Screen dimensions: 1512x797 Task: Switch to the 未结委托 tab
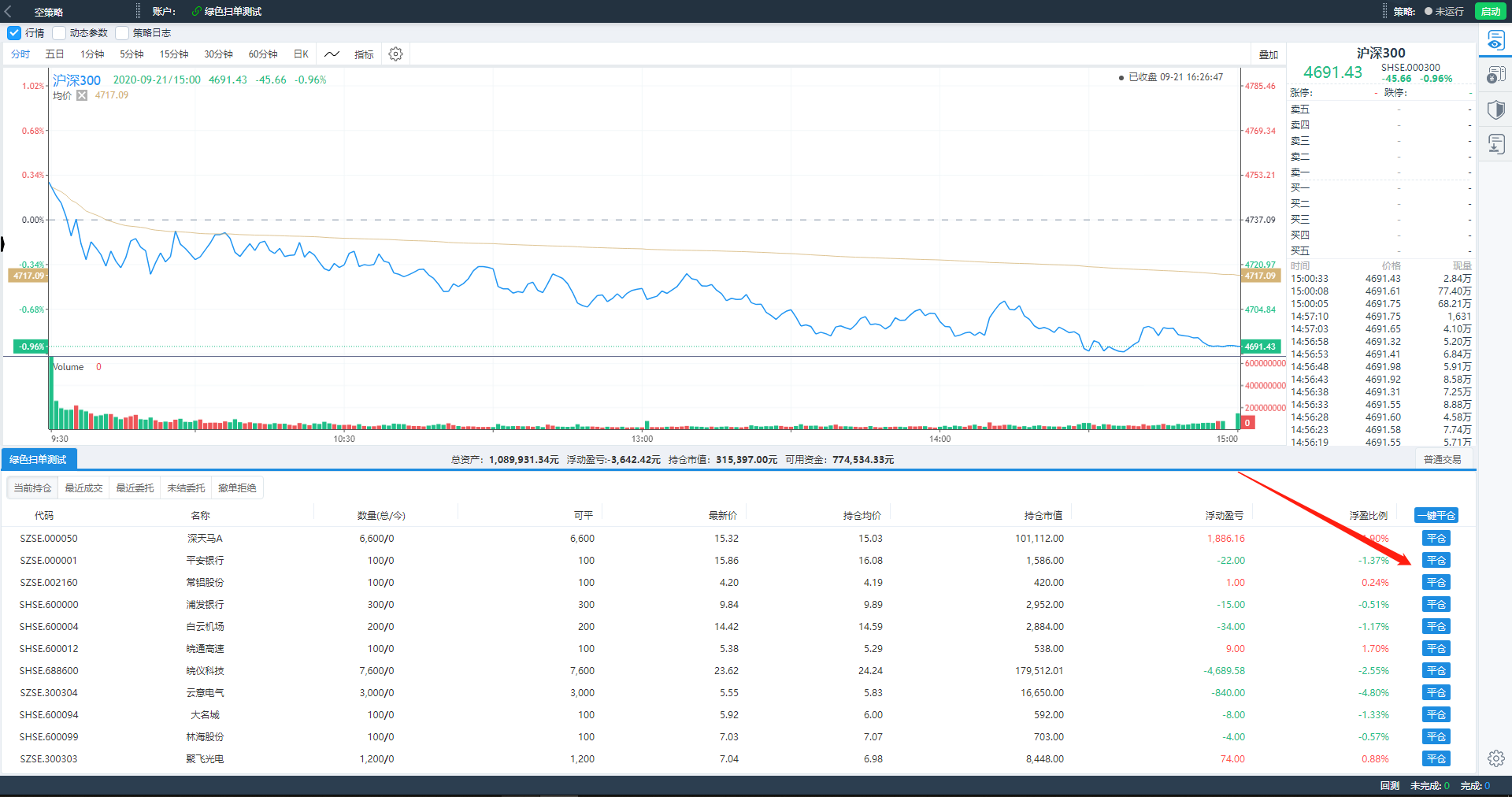186,488
